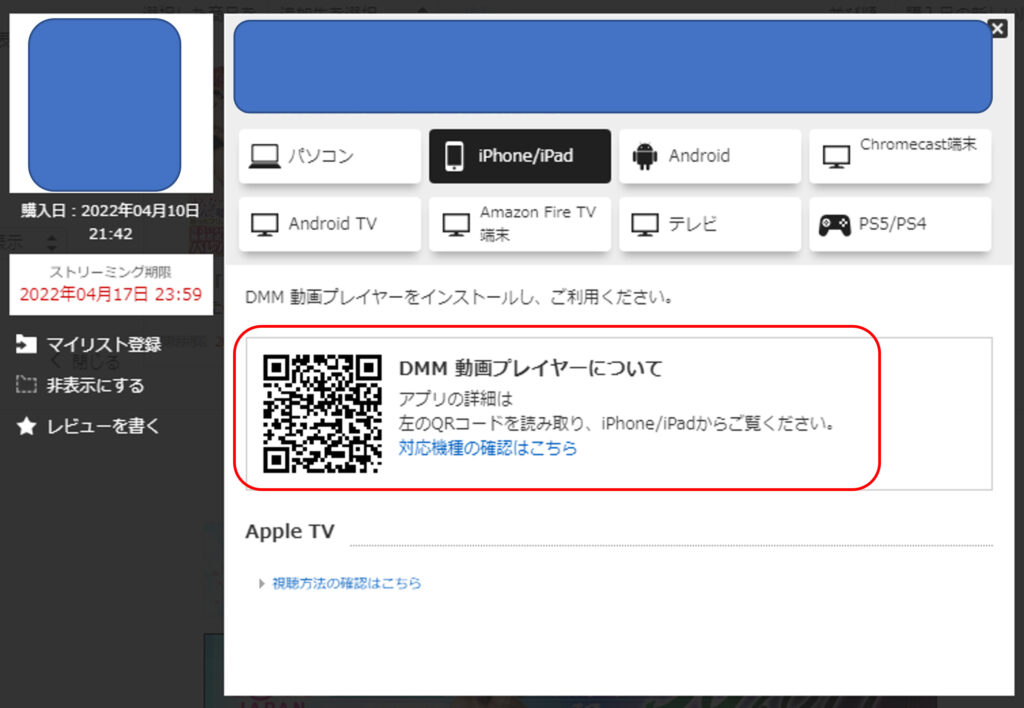1024x708 pixels.
Task: Open the 視聴方法の確認はこちら link
Action: coord(346,583)
